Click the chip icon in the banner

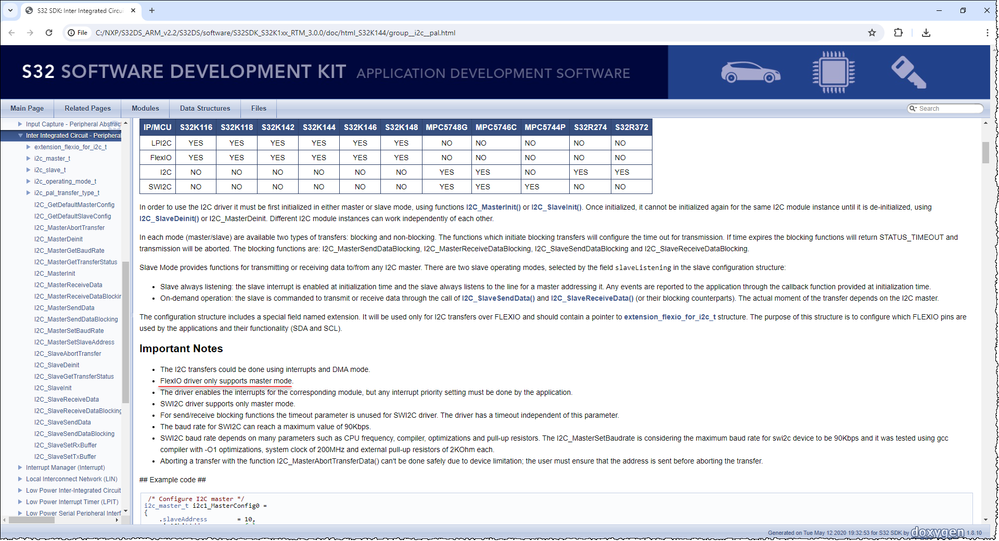click(833, 72)
